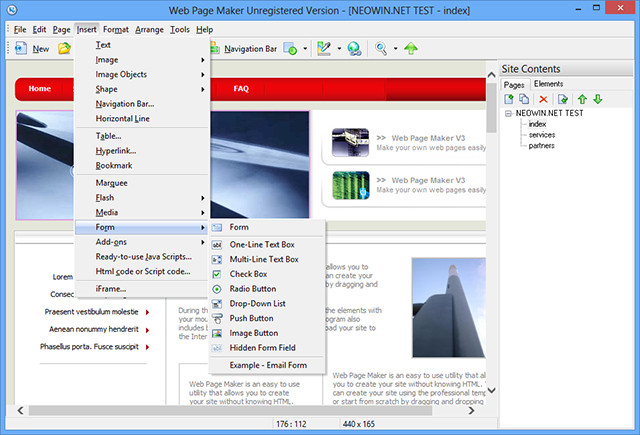This screenshot has height=435, width=640.
Task: Collapse the NEOWIN.NET TEST tree node
Action: [508, 114]
